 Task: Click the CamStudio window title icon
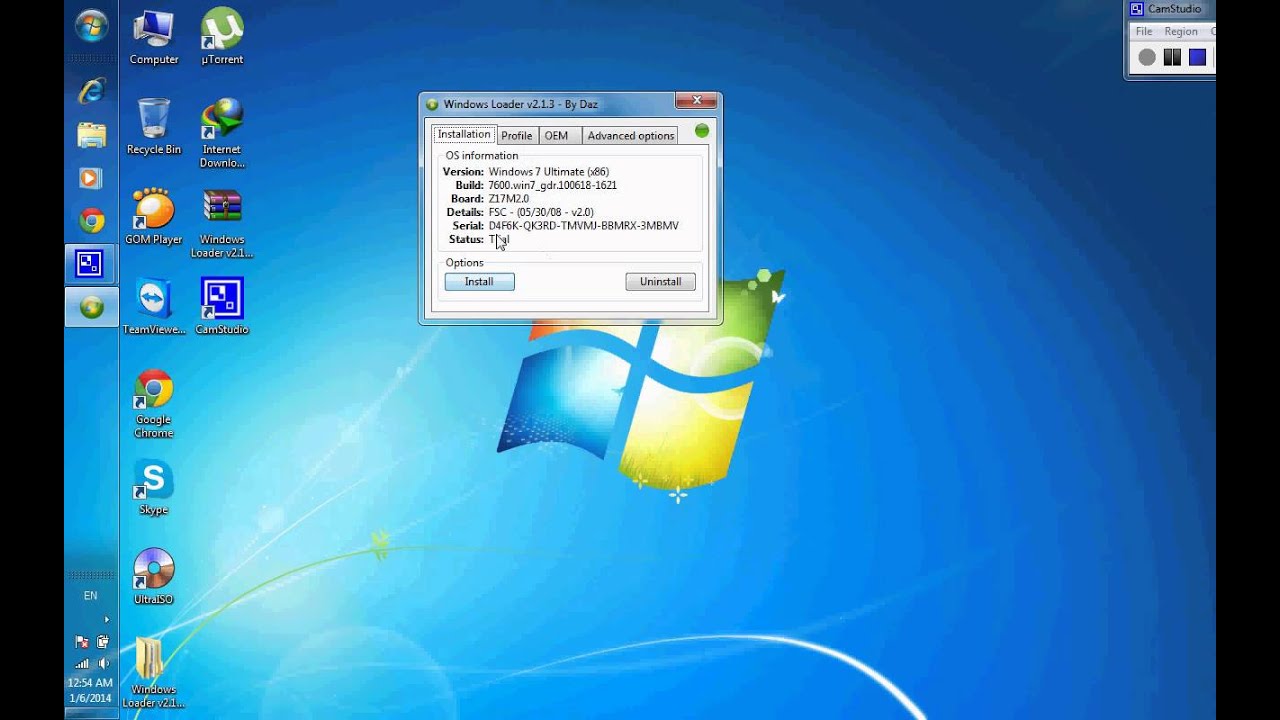(1136, 9)
